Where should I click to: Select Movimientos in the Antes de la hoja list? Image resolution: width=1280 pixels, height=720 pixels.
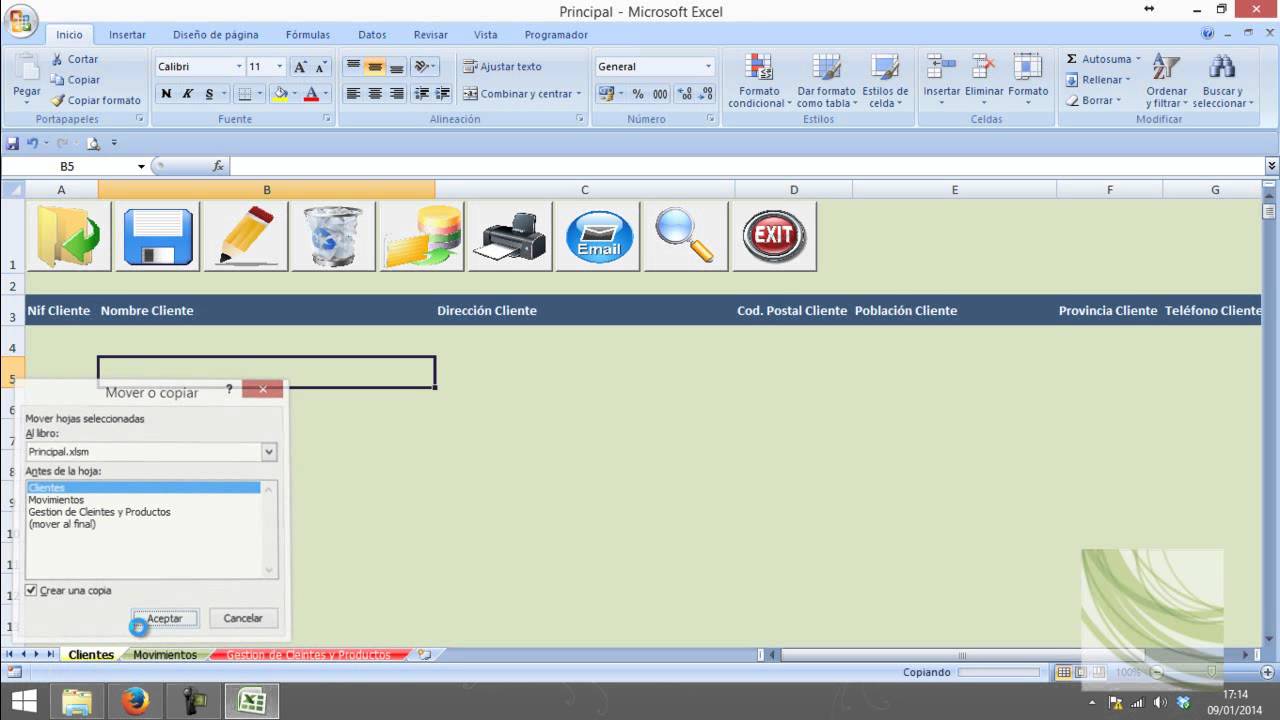(143, 500)
